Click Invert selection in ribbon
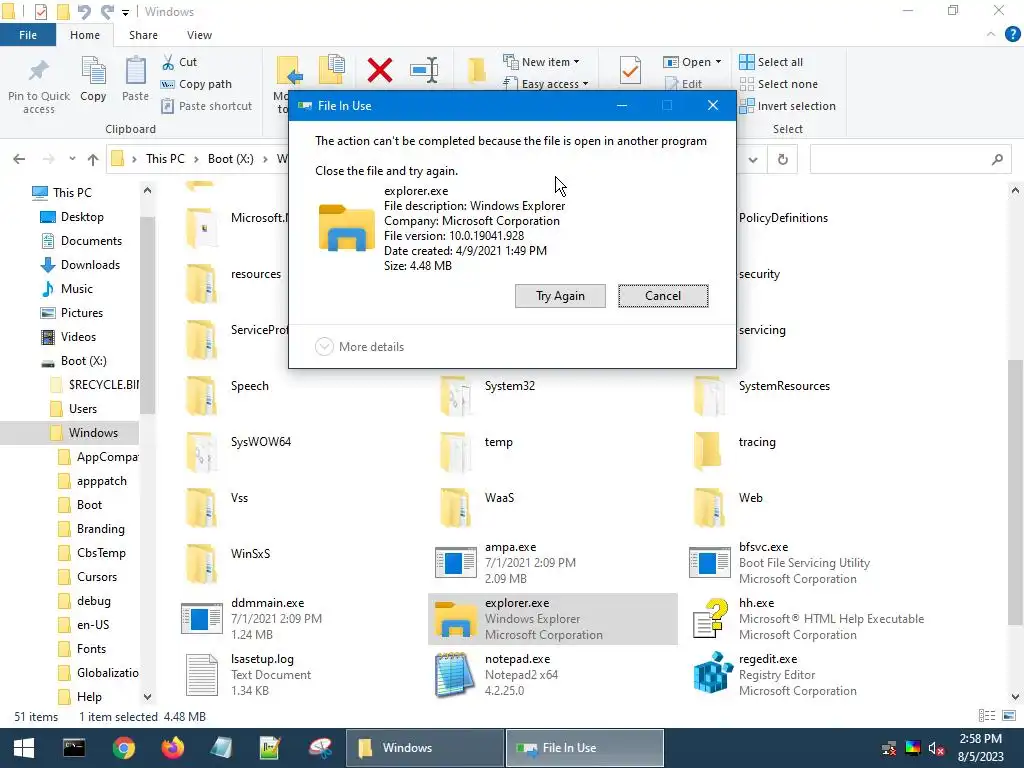 788,106
